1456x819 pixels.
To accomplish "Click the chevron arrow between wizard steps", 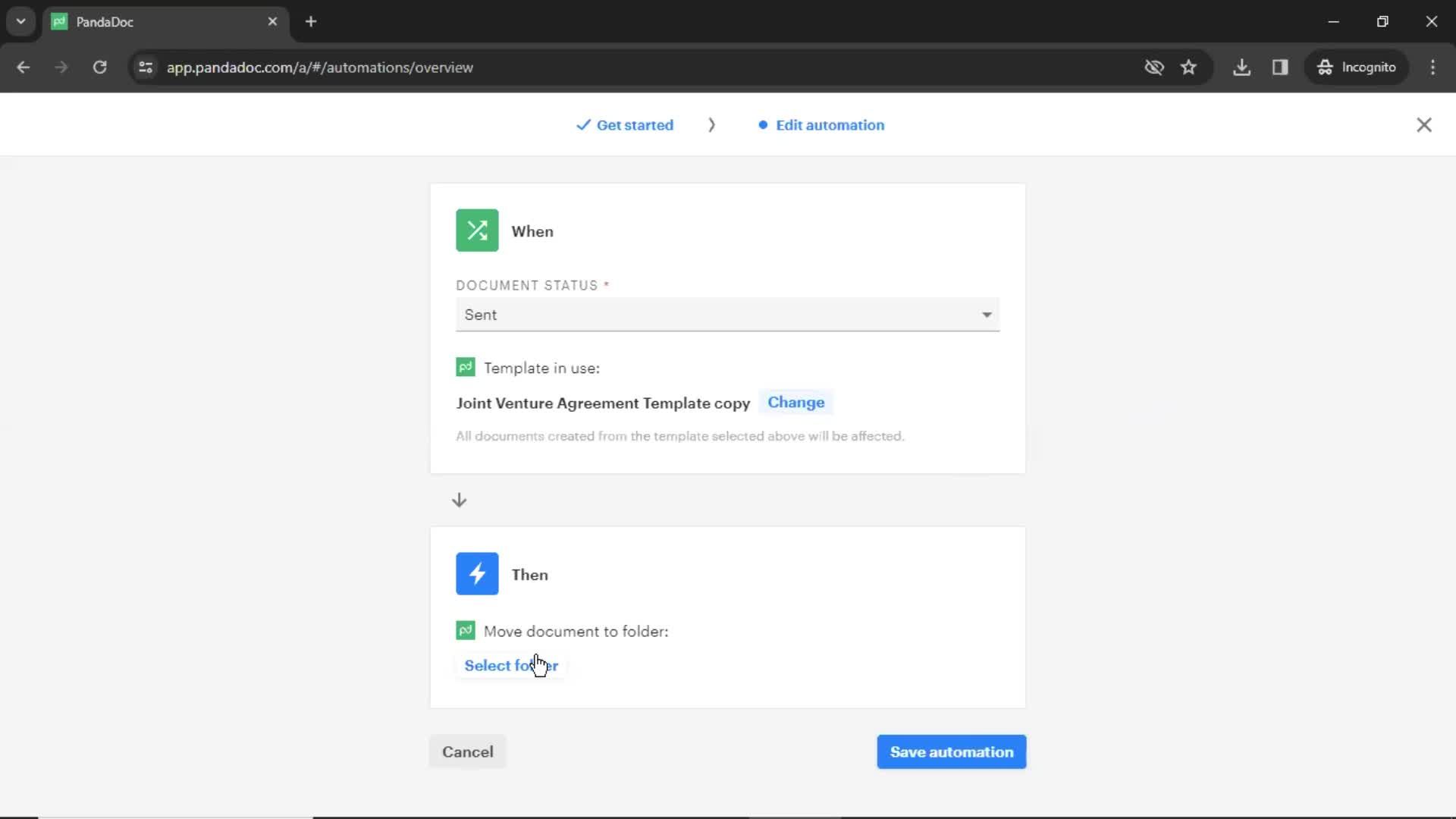I will 713,125.
